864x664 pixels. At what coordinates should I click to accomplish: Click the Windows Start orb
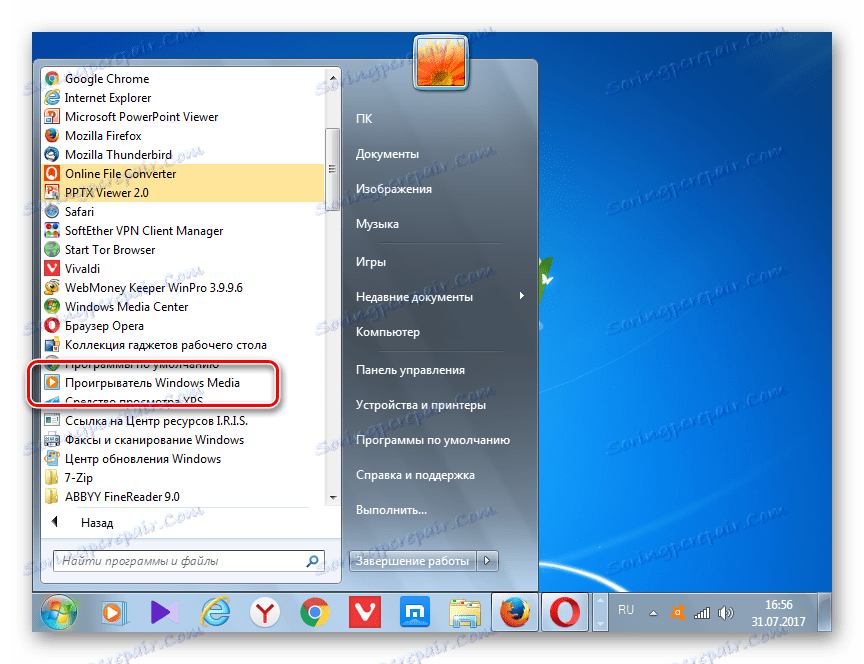click(59, 612)
